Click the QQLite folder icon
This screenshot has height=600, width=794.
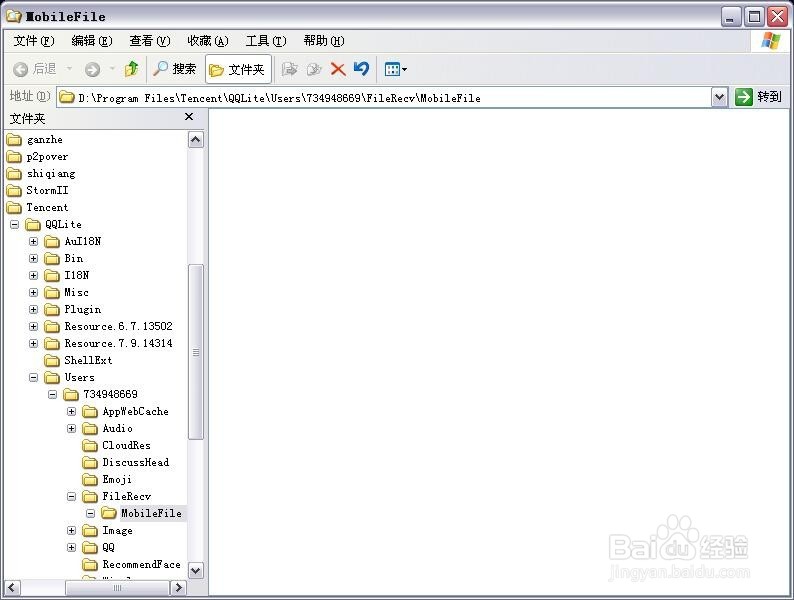[33, 224]
